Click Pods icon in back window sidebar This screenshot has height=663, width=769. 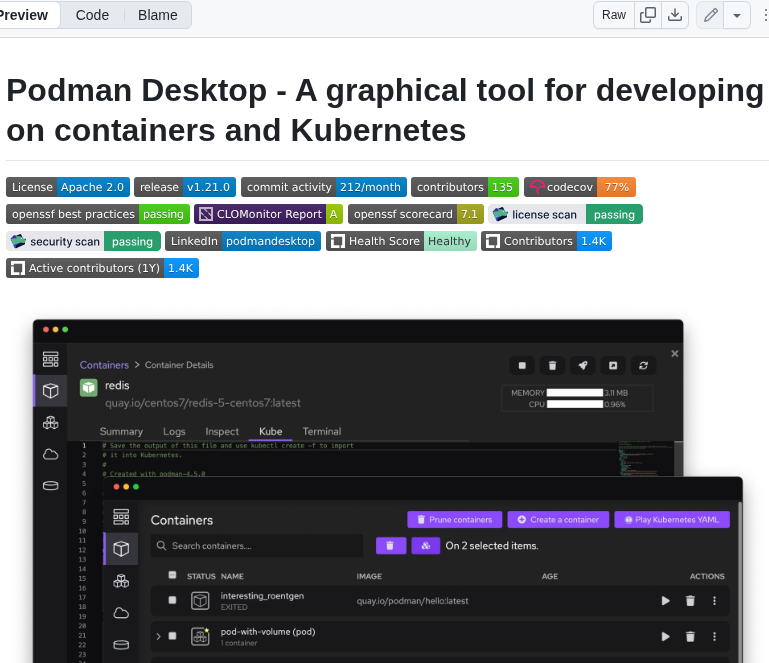(51, 422)
